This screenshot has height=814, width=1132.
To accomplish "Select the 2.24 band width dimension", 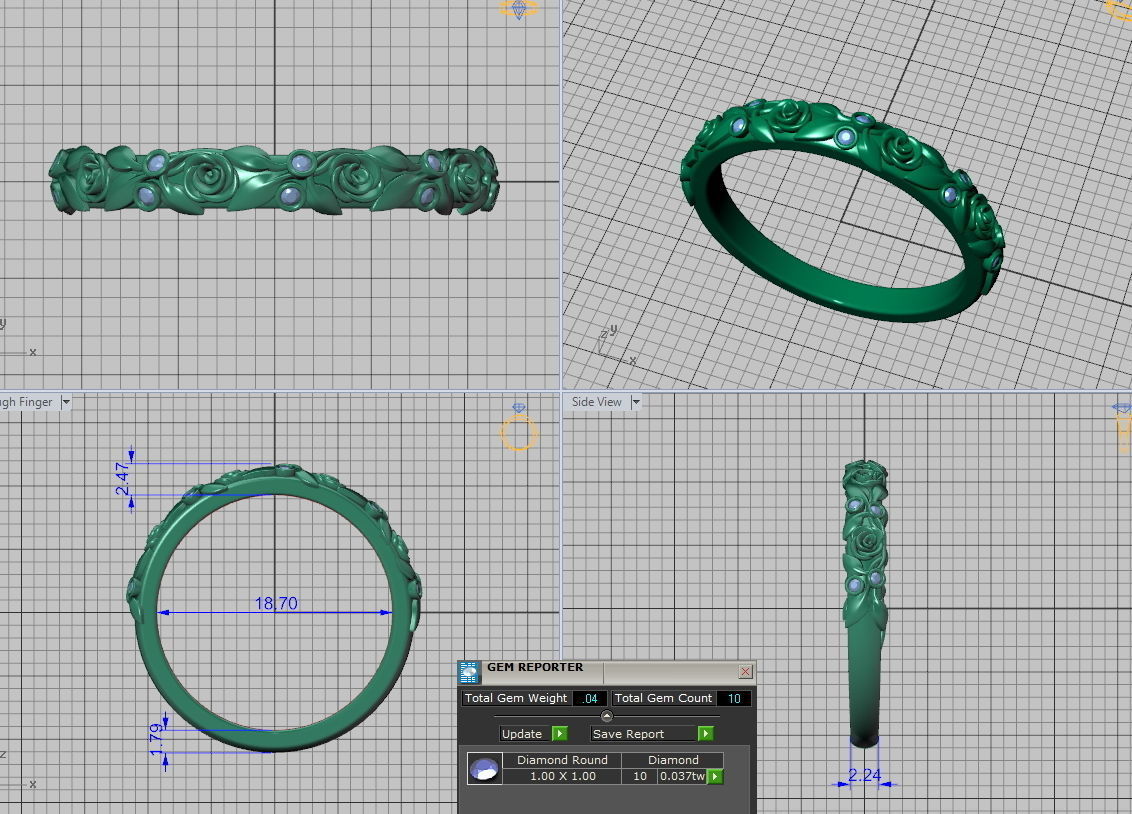I will pos(864,775).
